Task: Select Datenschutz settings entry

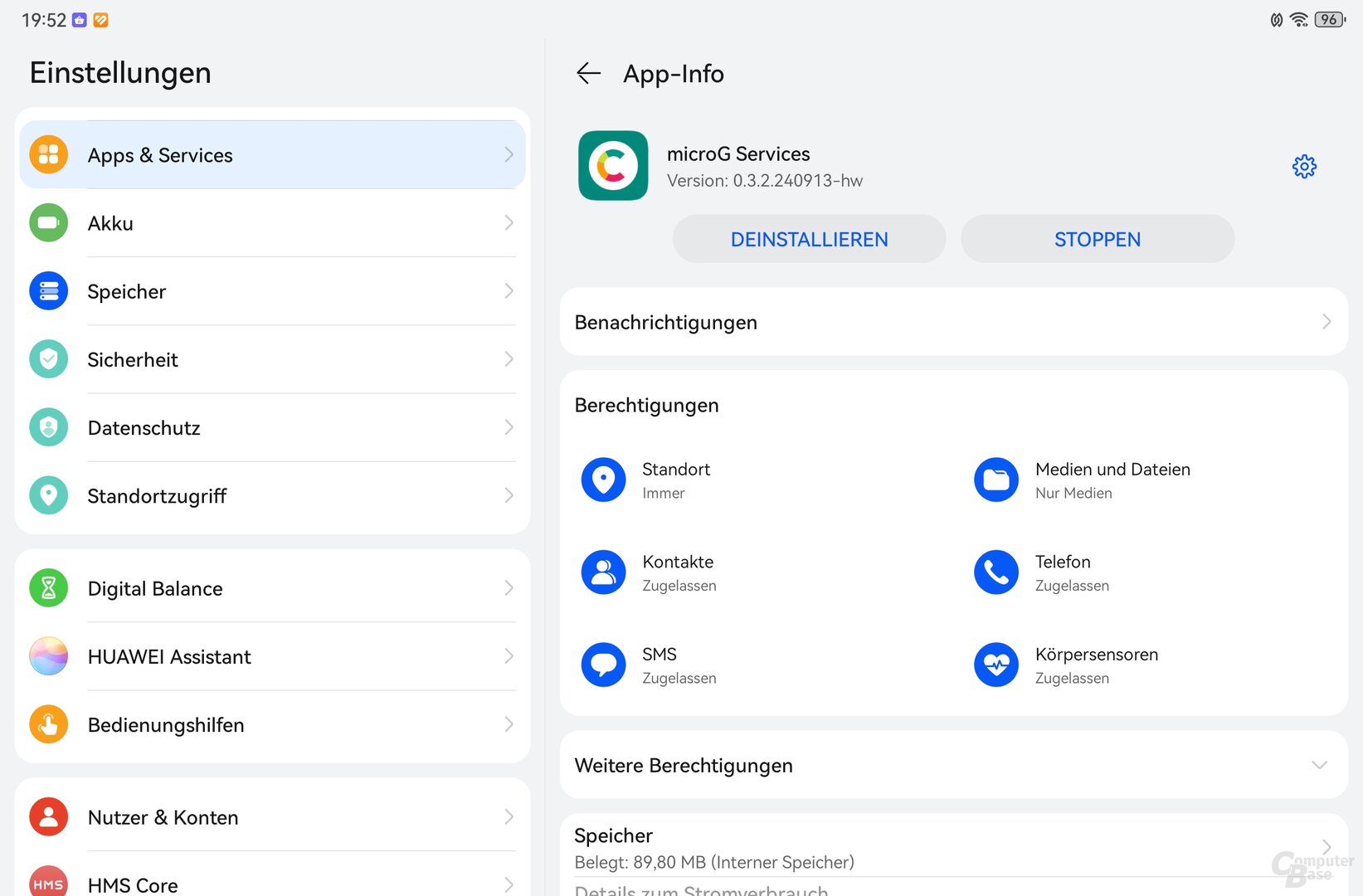Action: click(x=272, y=427)
